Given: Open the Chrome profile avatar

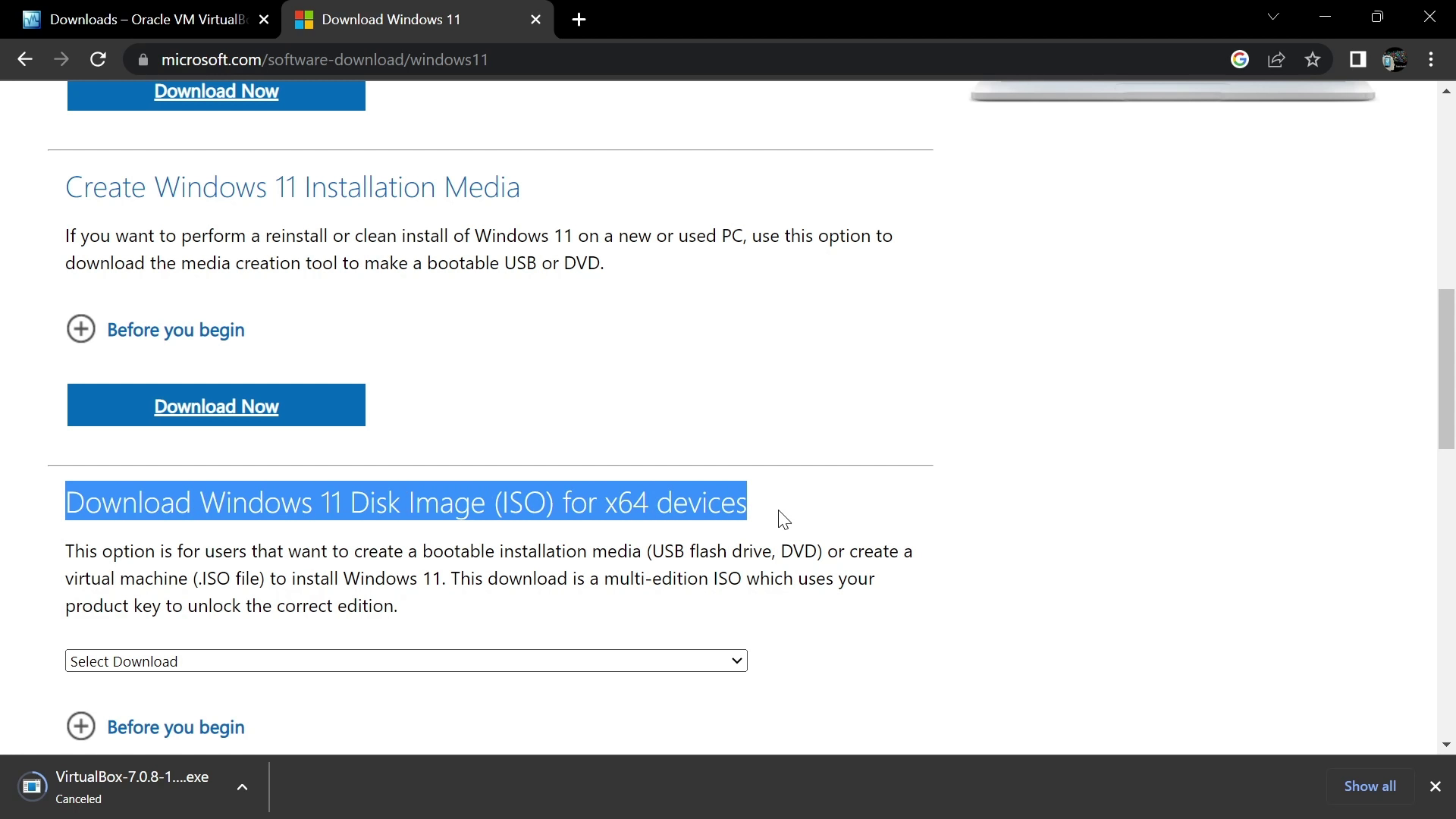Looking at the screenshot, I should point(1394,59).
